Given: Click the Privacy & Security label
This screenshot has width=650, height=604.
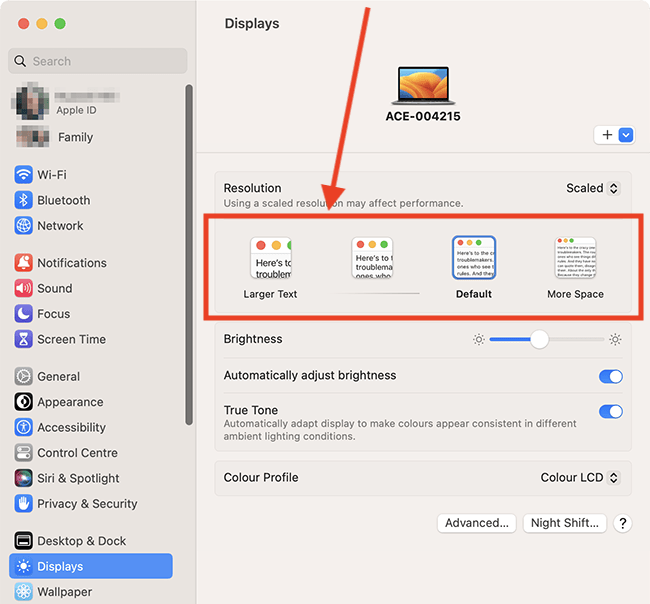Looking at the screenshot, I should (87, 504).
